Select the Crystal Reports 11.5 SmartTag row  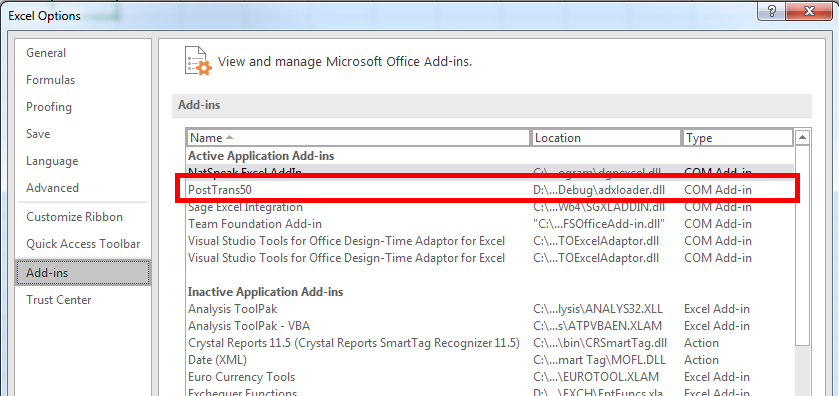point(490,343)
